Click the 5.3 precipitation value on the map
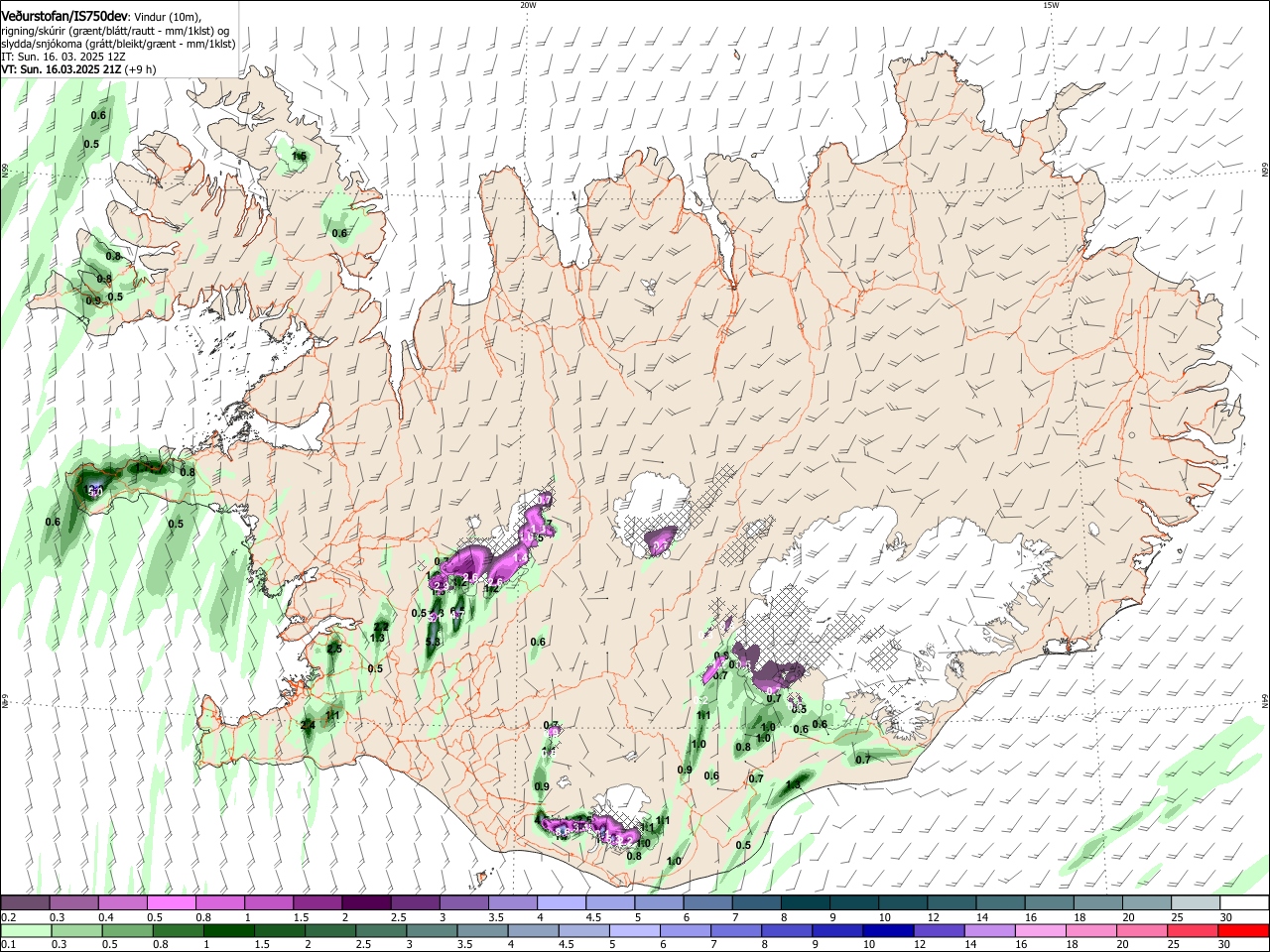The height and width of the screenshot is (952, 1270). (x=433, y=643)
